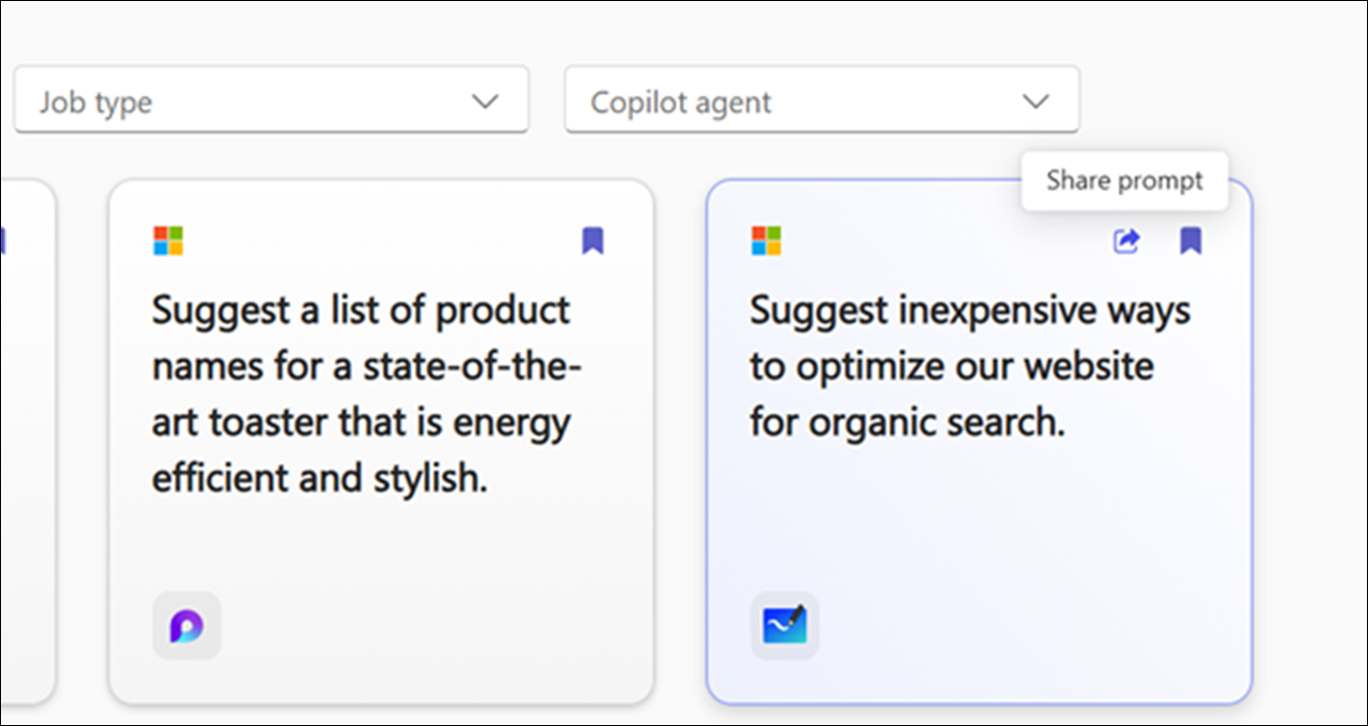Image resolution: width=1368 pixels, height=726 pixels.
Task: Toggle the bookmark on the organic search prompt
Action: tap(1190, 240)
